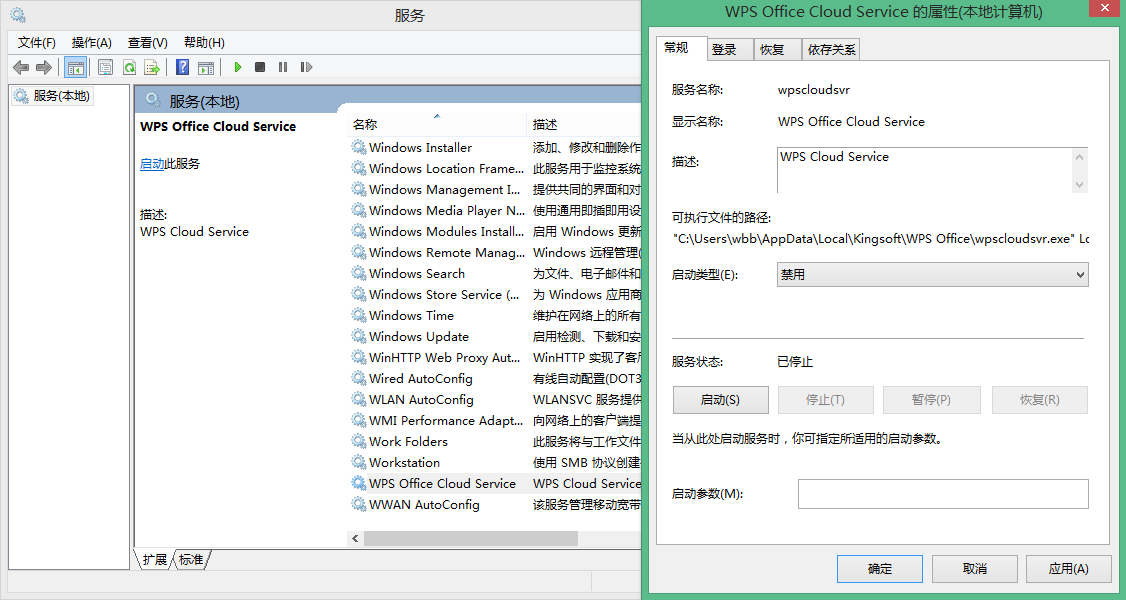Screen dimensions: 1126x600
Task: Click gear icon beside Windows Update
Action: coord(358,336)
